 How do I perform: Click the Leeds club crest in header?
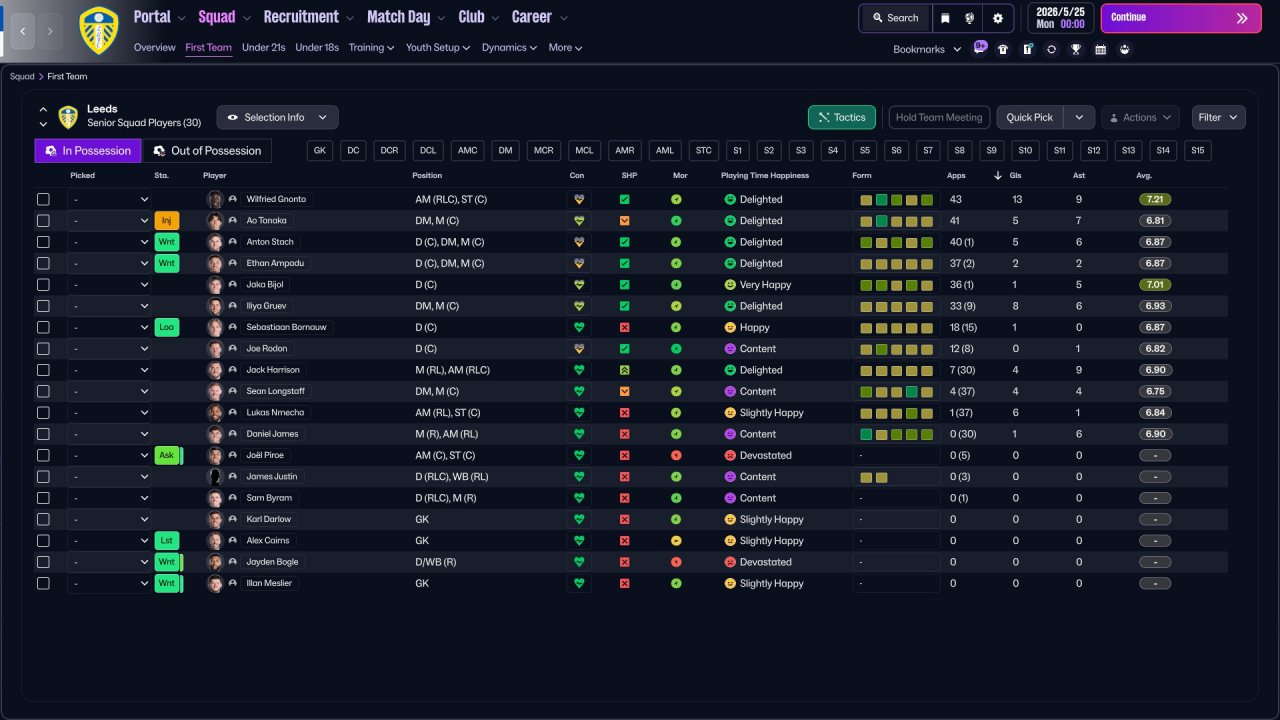(x=98, y=30)
